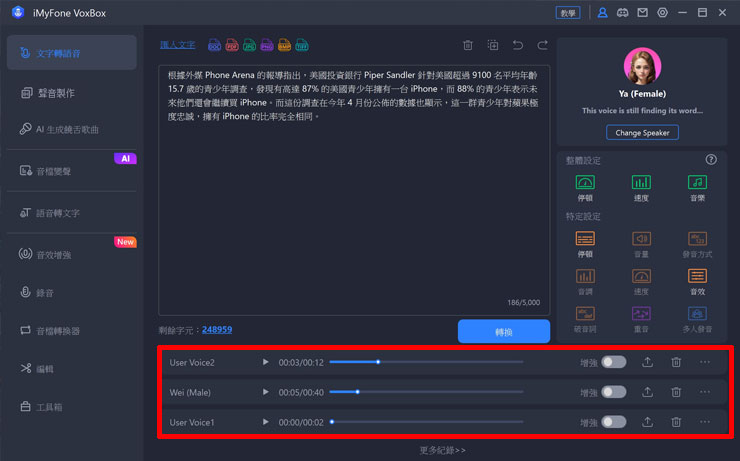
Task: Play the Wei (Male) recording
Action: [266, 392]
